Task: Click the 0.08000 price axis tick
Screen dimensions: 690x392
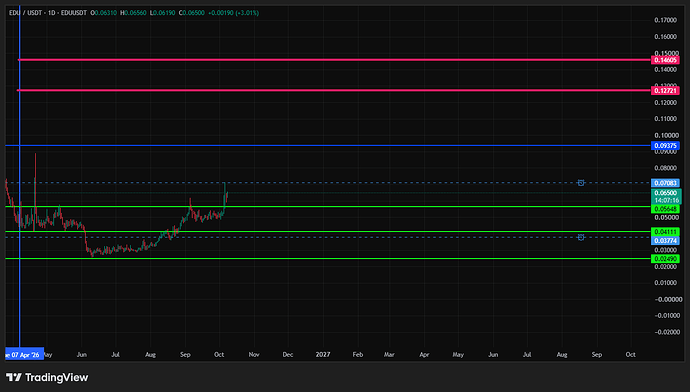Action: (x=665, y=168)
